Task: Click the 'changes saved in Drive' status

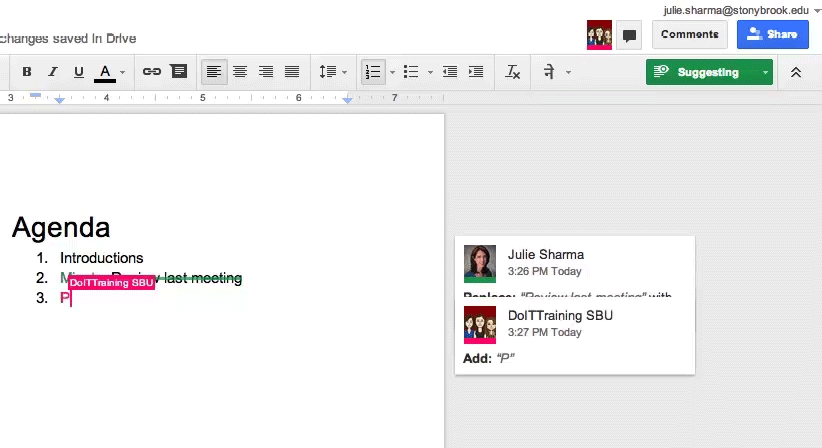Action: pyautogui.click(x=68, y=39)
